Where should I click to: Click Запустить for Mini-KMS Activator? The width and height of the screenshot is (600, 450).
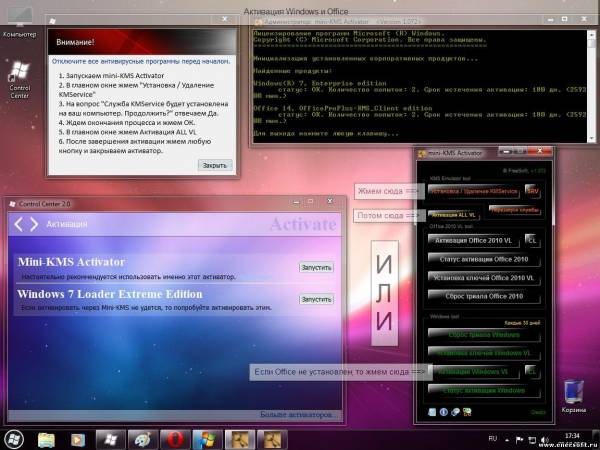316,267
